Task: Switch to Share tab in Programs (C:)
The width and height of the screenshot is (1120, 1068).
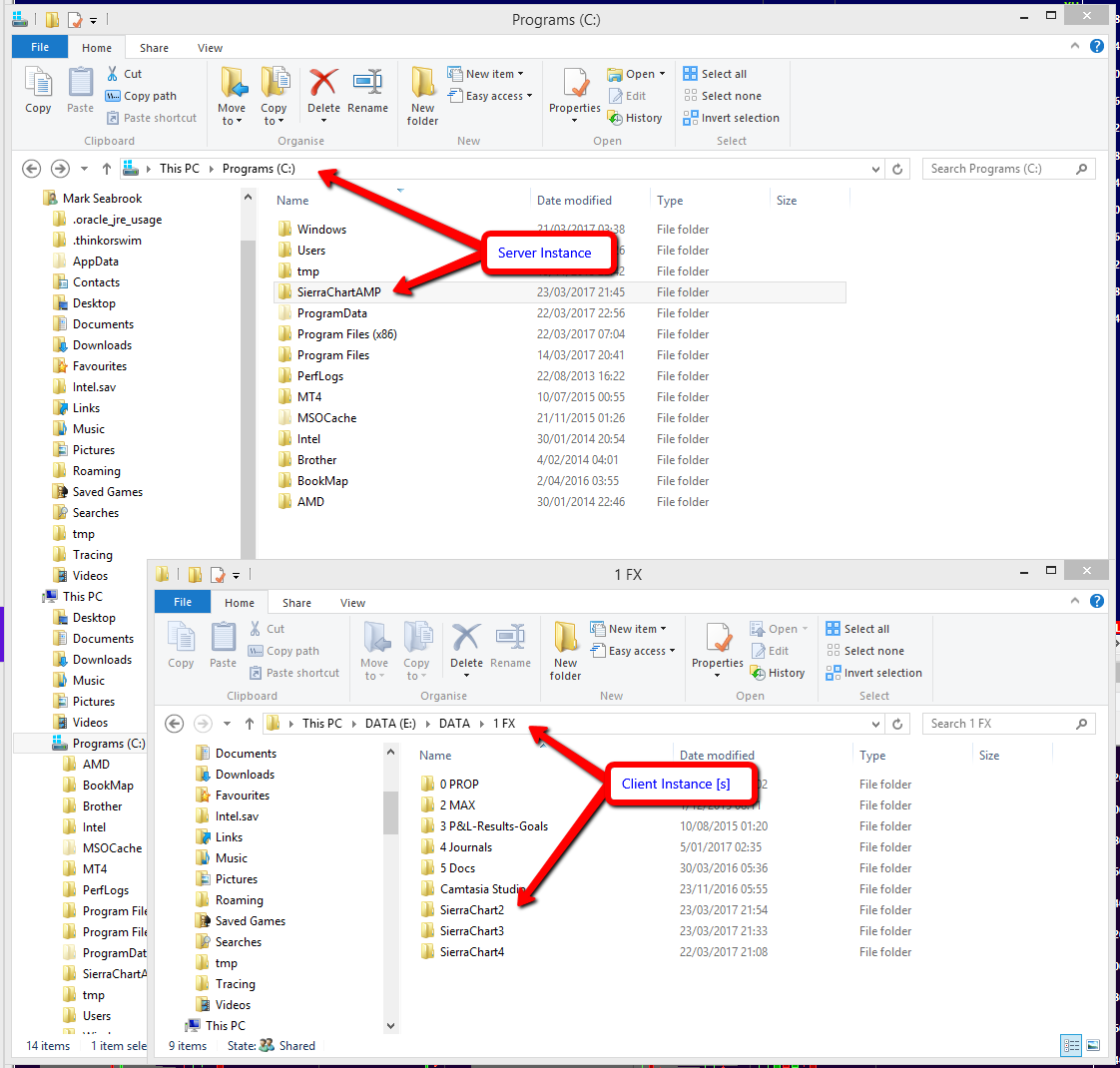Action: tap(155, 48)
